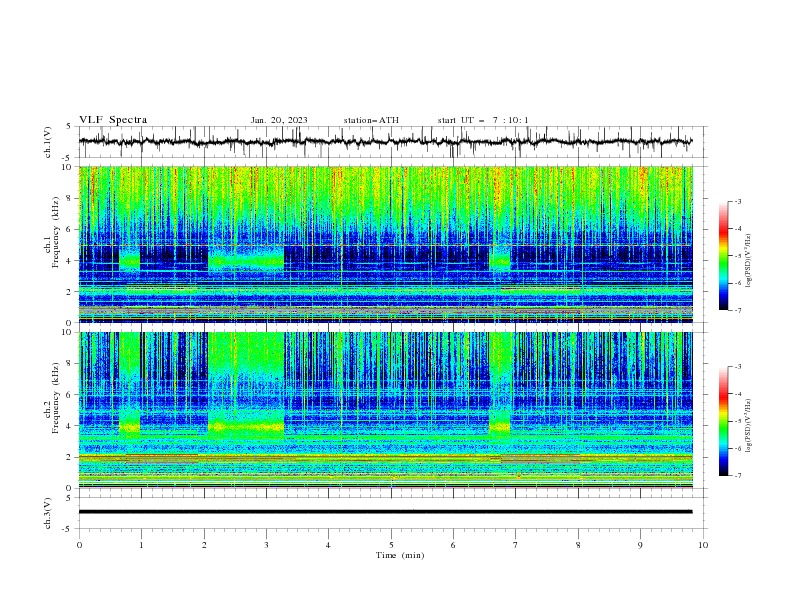Click time-axis tick label "10" at bottom right
This screenshot has height=612, width=792.
point(703,545)
